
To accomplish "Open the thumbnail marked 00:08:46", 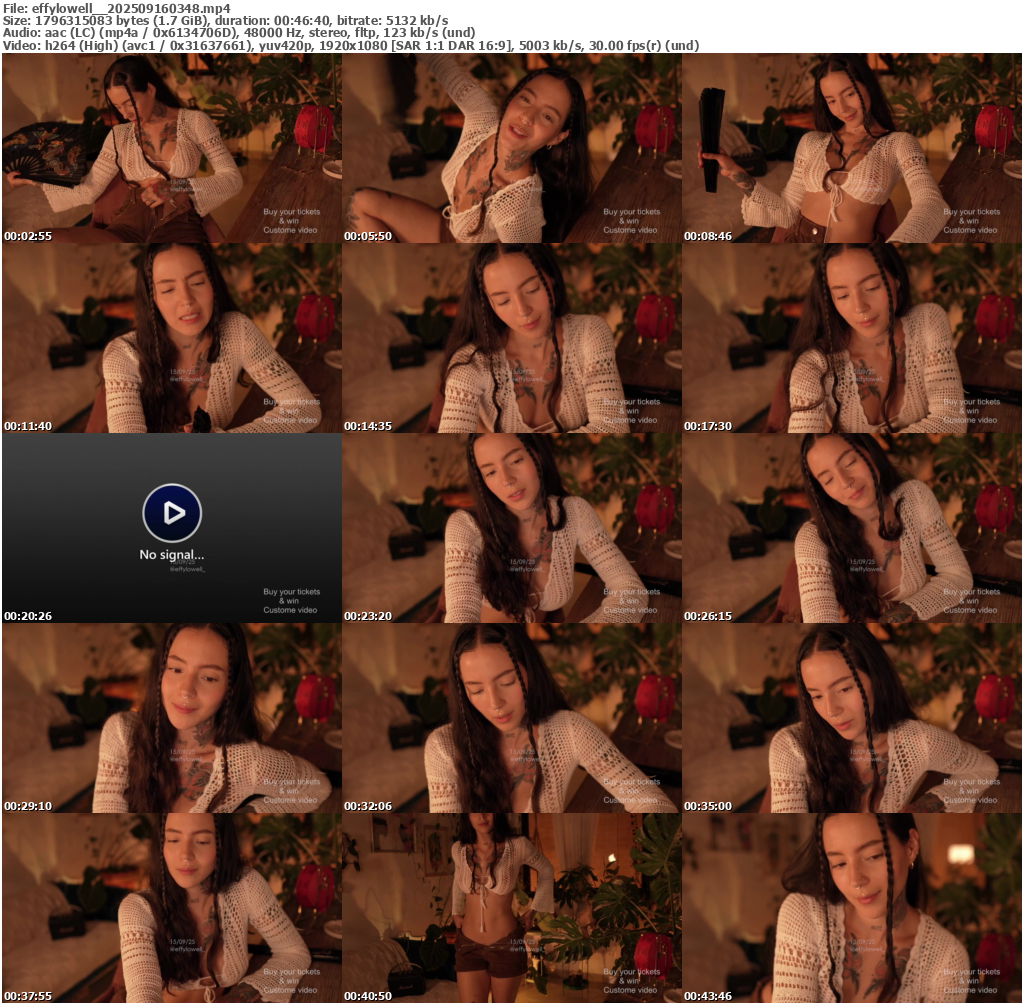I will pyautogui.click(x=851, y=148).
